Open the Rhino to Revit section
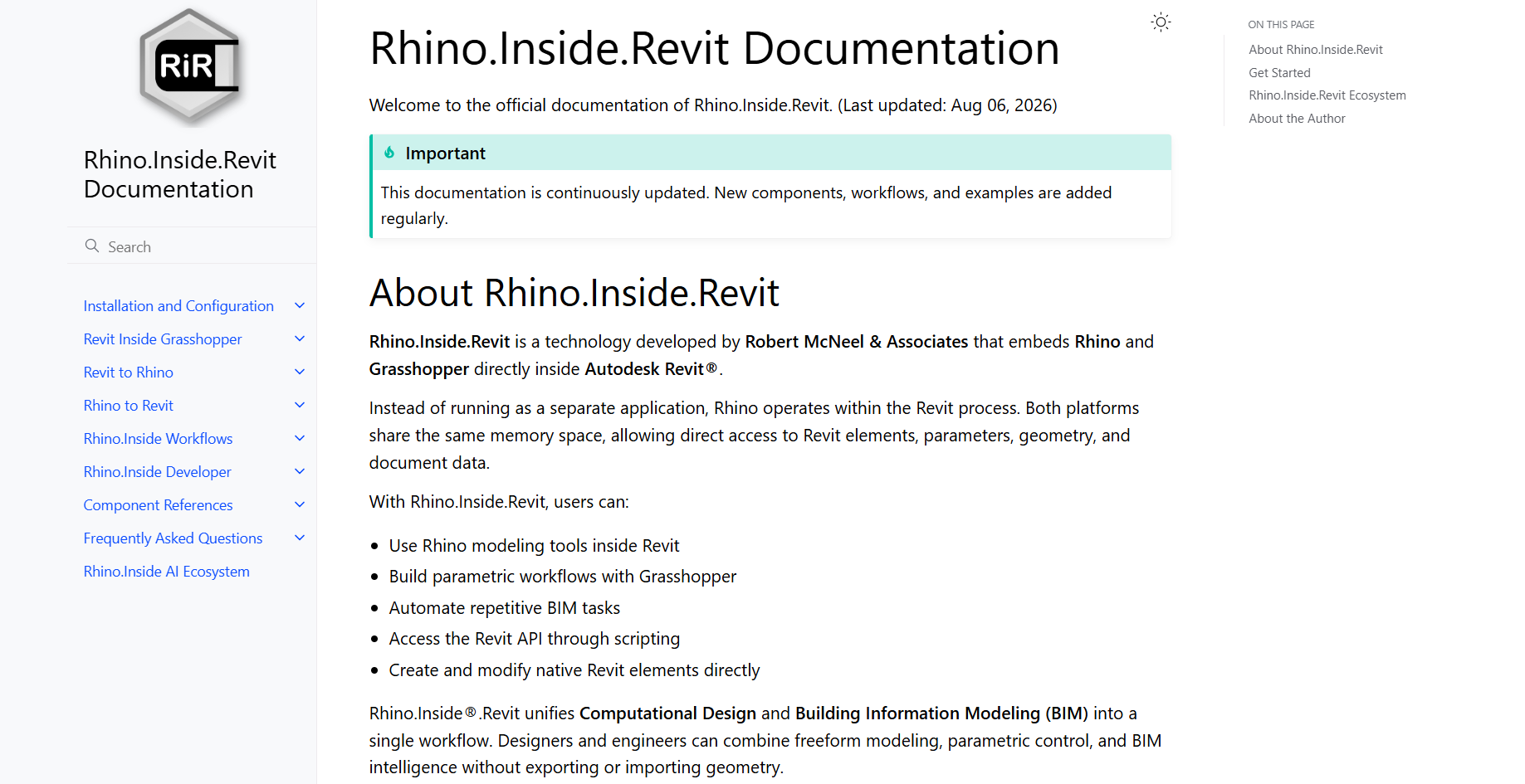The image size is (1525, 784). tap(129, 406)
